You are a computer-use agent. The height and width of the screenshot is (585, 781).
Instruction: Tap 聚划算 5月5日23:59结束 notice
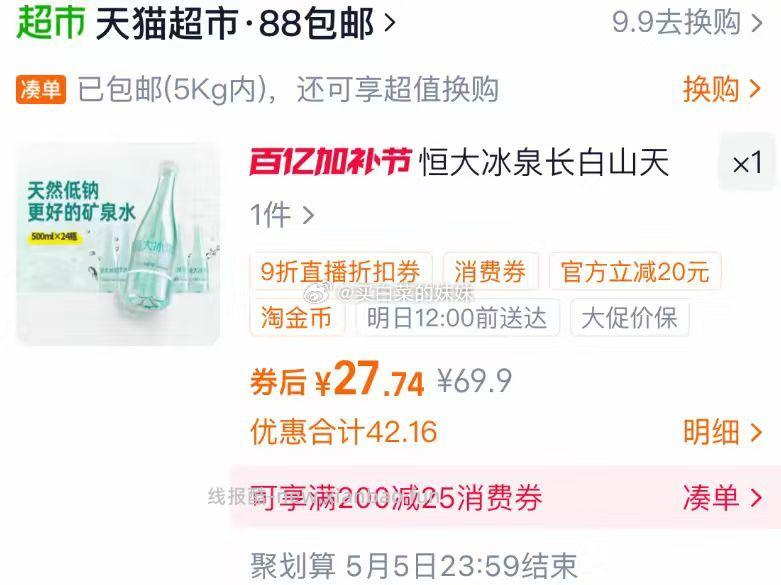(413, 566)
